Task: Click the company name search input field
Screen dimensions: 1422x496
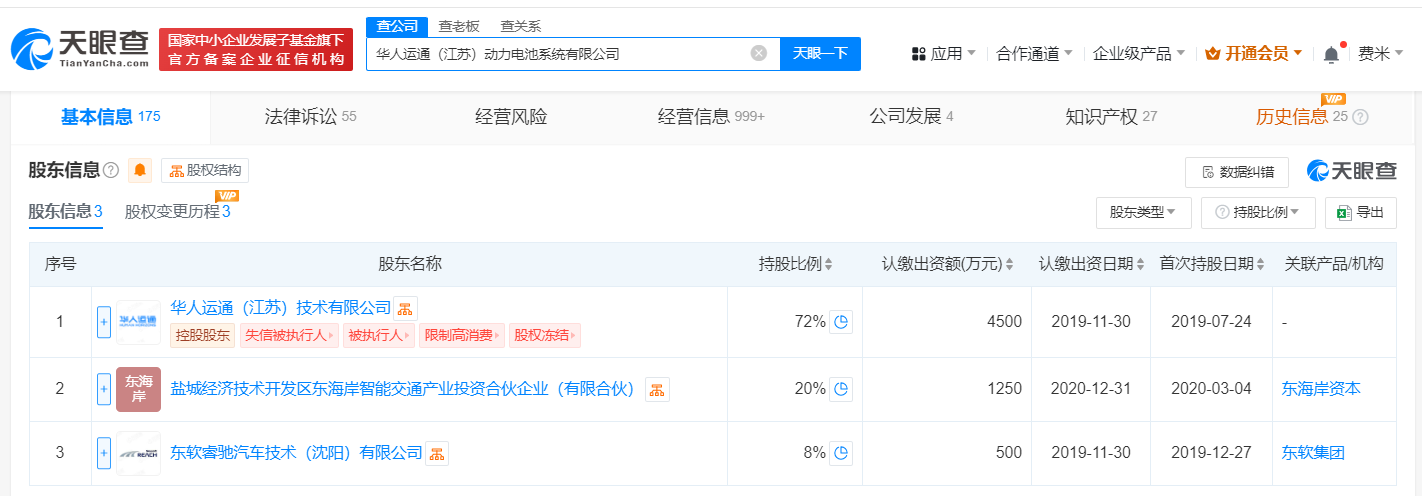Action: pos(558,54)
